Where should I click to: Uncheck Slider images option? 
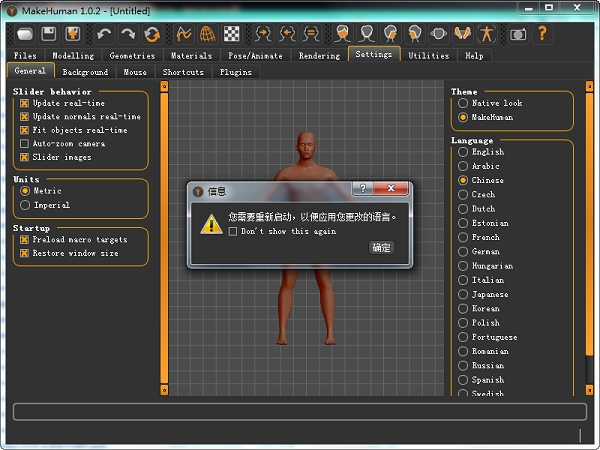coord(25,157)
